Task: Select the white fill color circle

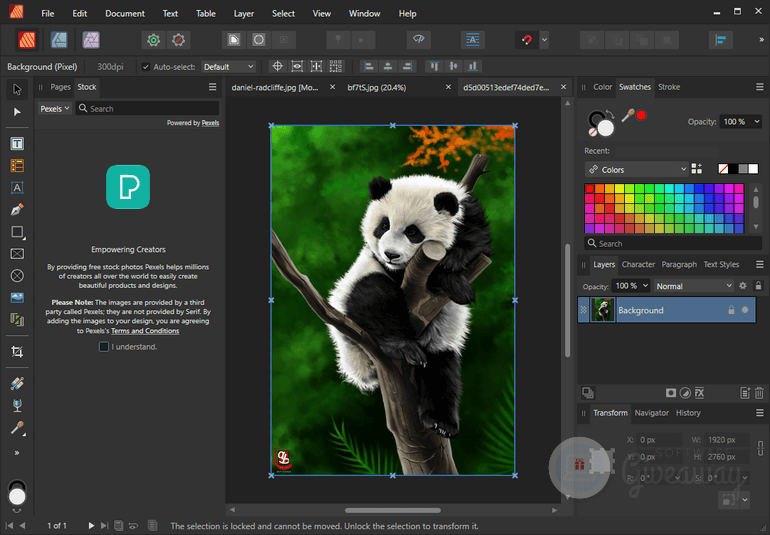Action: point(605,128)
